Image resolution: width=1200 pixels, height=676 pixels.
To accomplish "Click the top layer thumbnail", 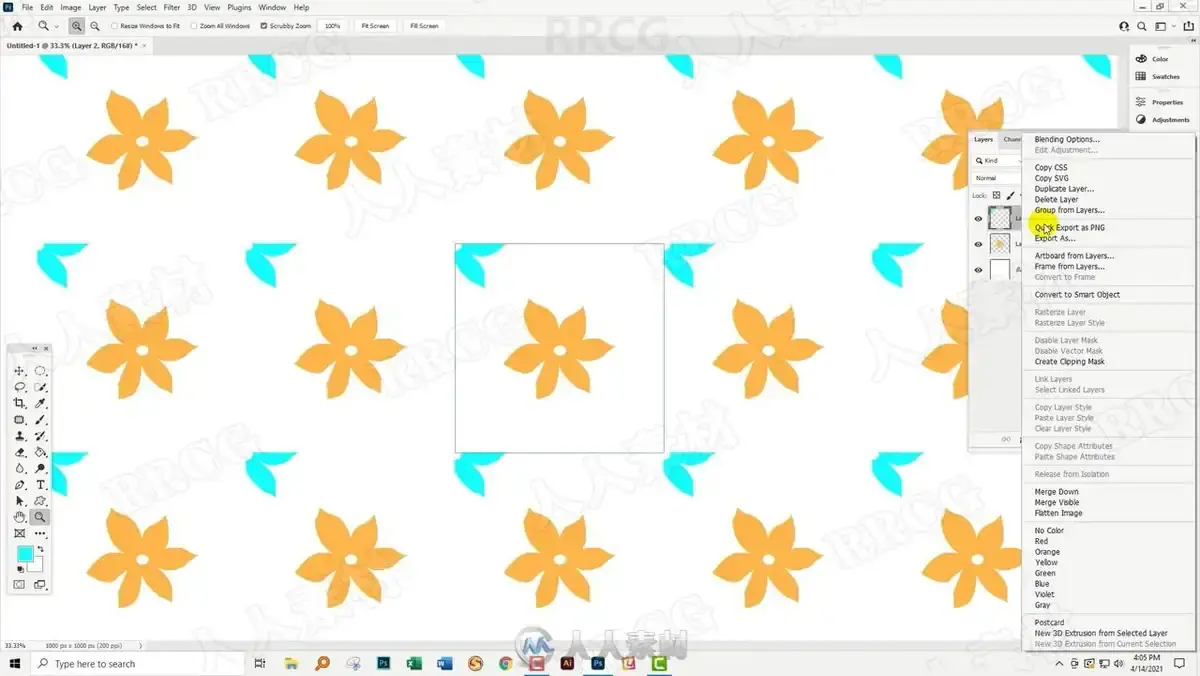I will coord(999,218).
